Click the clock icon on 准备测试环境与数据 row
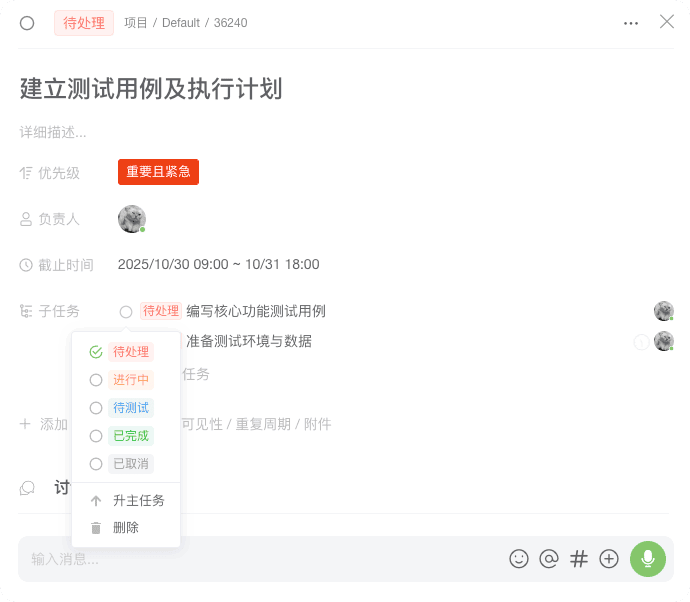 tap(641, 342)
